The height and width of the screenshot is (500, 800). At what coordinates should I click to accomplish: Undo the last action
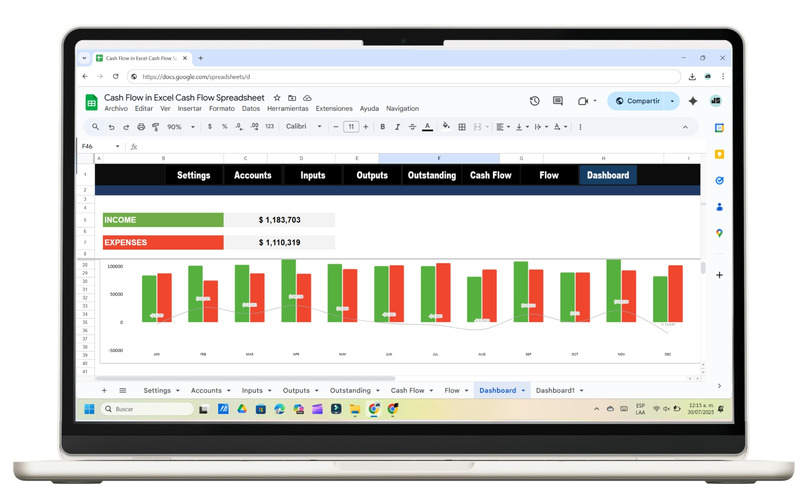[111, 127]
